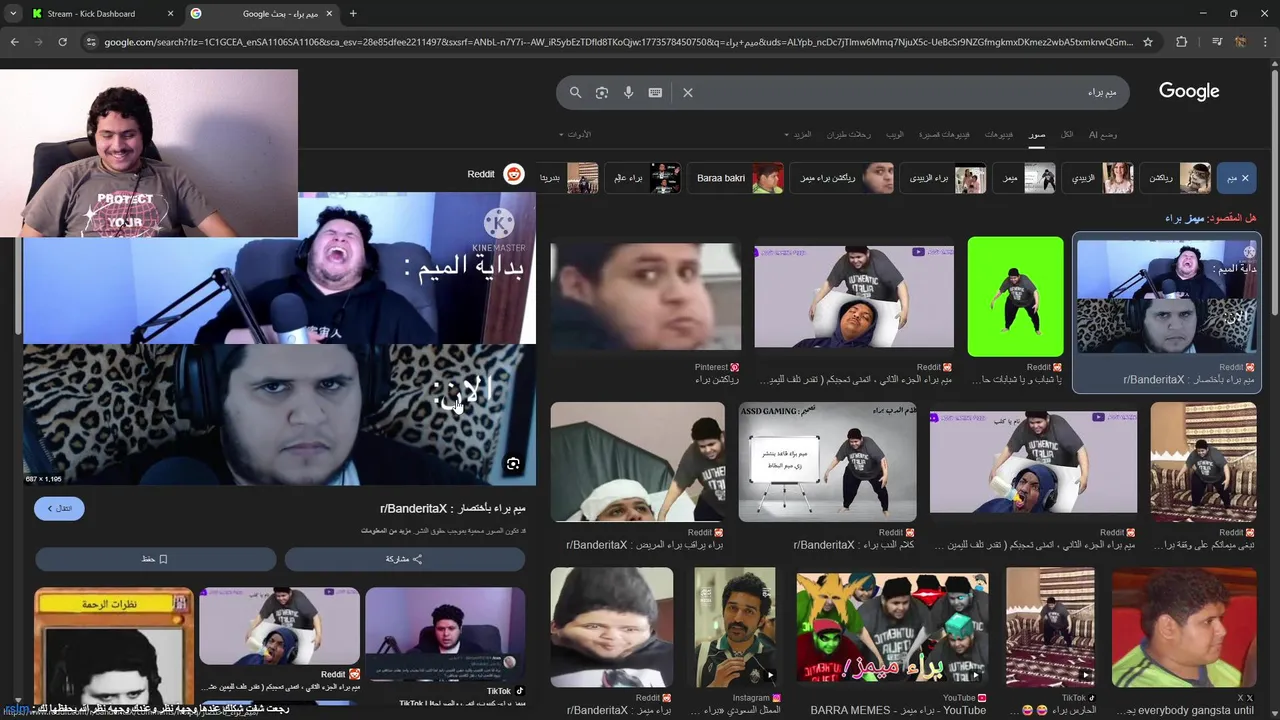Select the 'رياكشن' filter chip
The image size is (1280, 720).
tap(1176, 178)
